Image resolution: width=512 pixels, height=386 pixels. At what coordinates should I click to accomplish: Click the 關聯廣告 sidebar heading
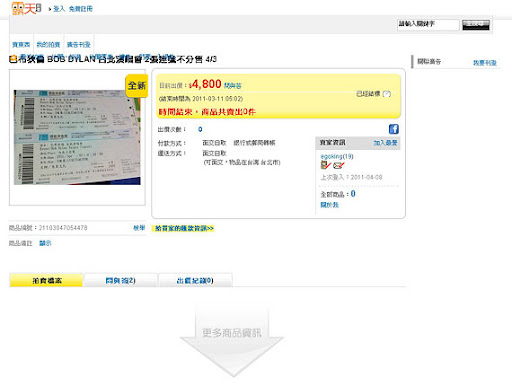click(429, 61)
